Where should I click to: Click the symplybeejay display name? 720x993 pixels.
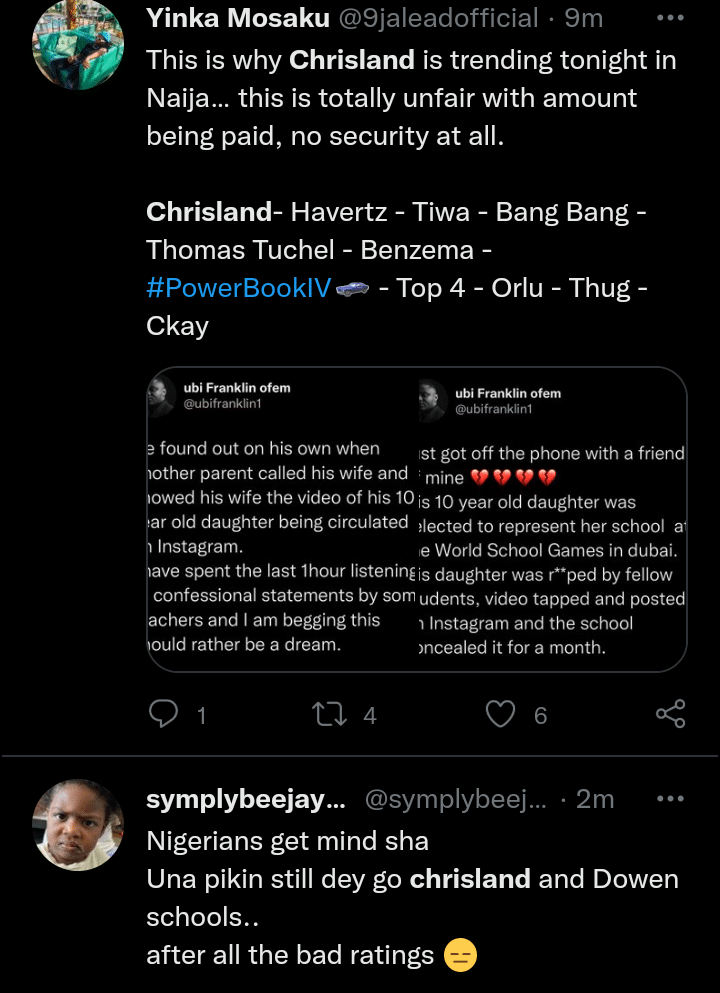[246, 800]
